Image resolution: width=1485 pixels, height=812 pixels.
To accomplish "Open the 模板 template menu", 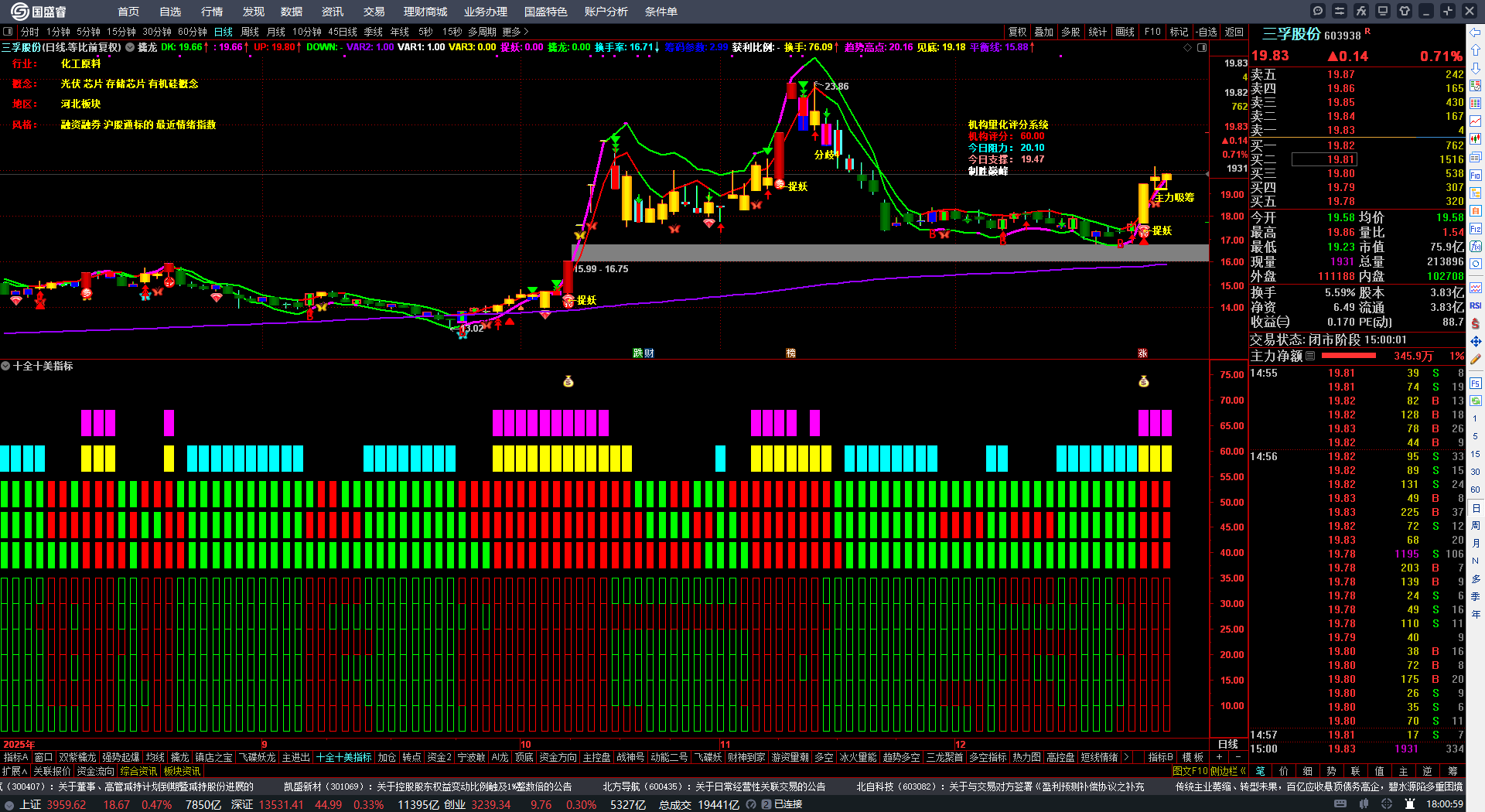I will pos(1193,757).
